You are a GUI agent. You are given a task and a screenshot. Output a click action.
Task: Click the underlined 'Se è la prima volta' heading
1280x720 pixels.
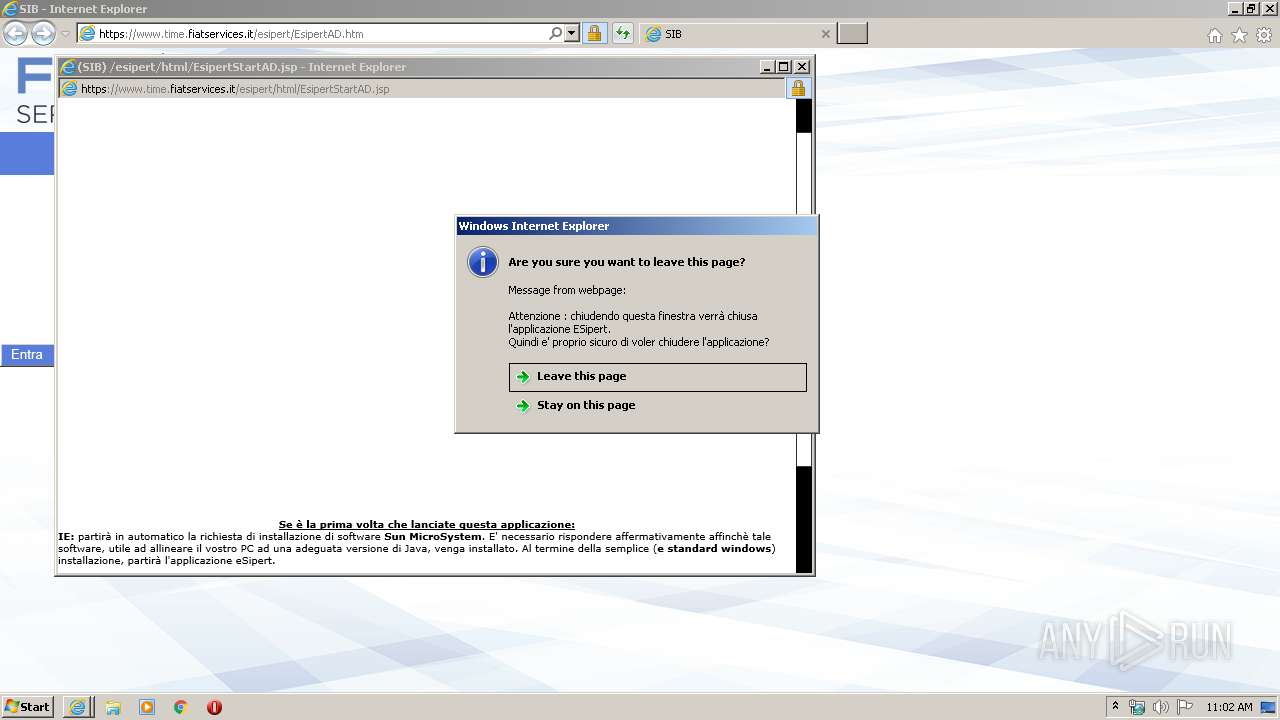(427, 525)
